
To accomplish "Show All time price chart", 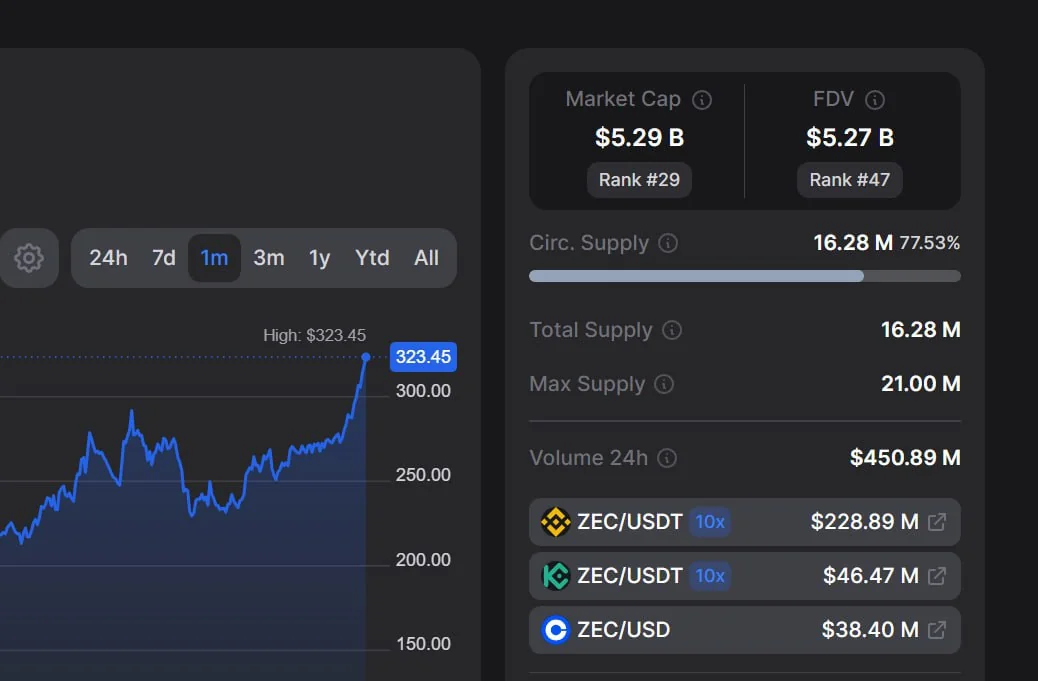I will [x=426, y=258].
